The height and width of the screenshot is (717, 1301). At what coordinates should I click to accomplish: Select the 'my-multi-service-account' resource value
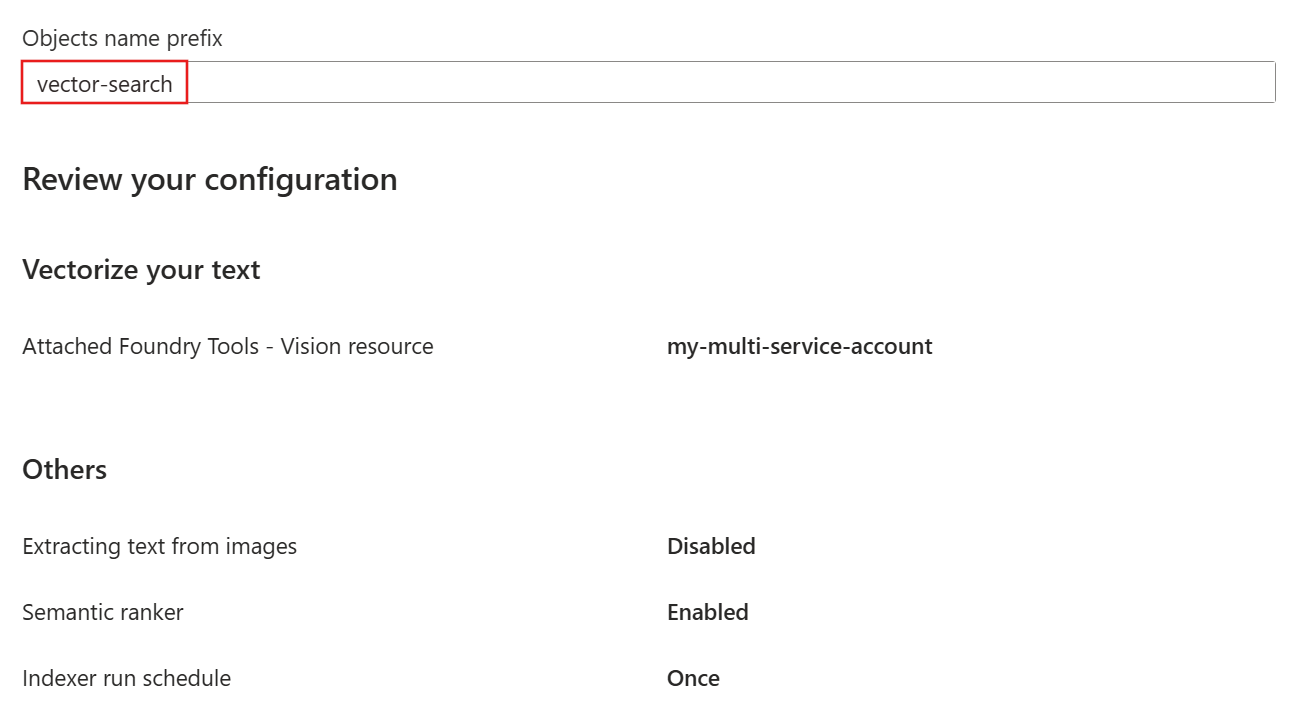(799, 347)
